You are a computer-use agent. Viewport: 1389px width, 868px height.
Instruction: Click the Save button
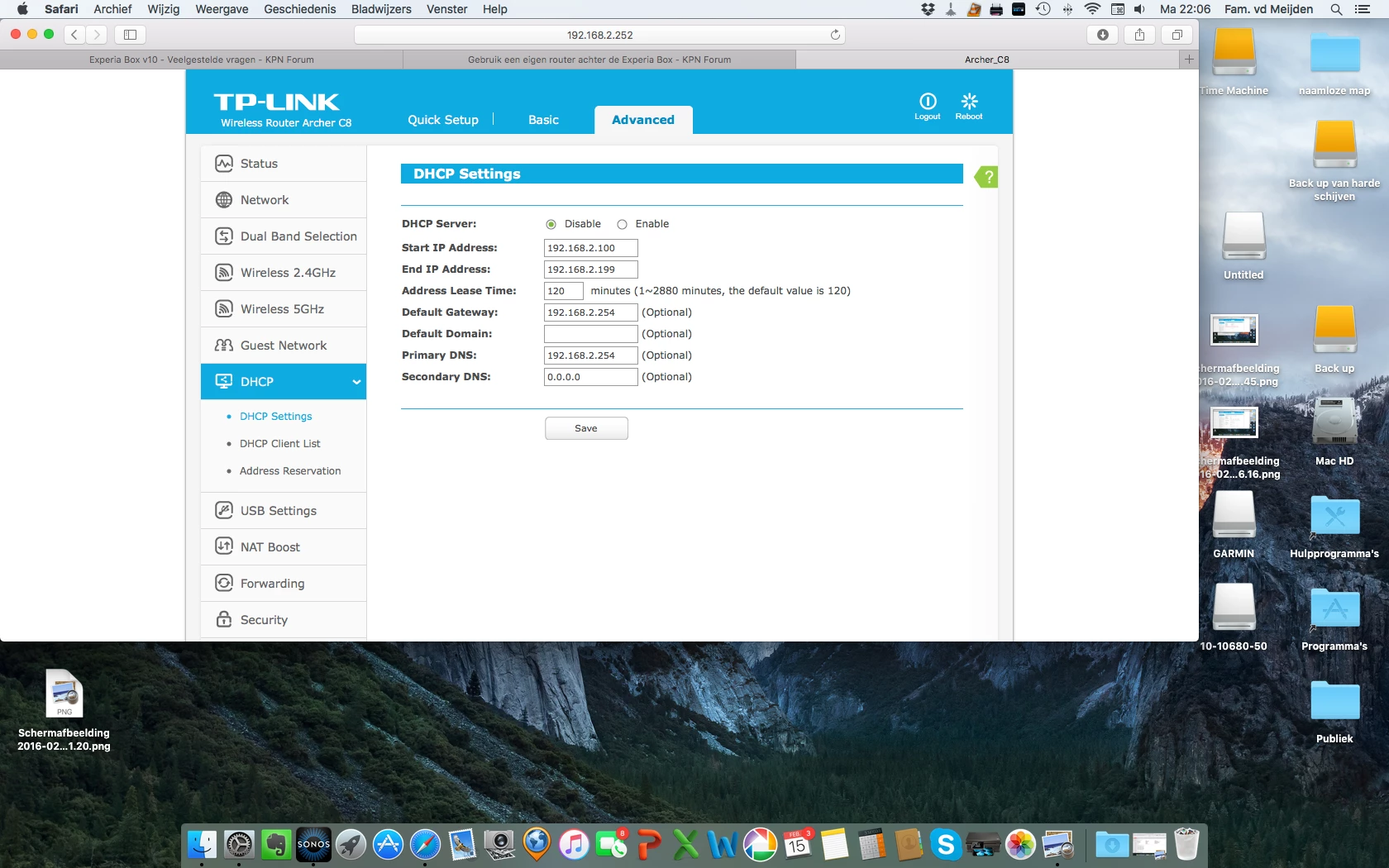tap(586, 428)
